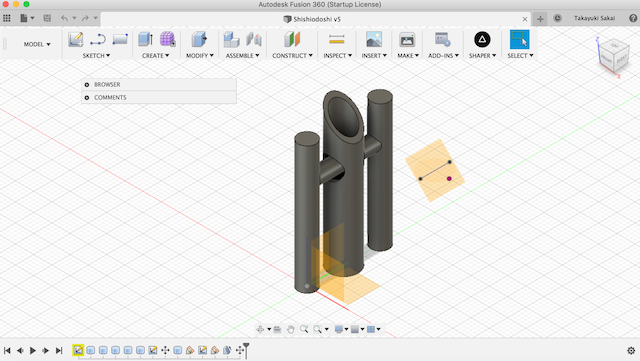Step forward one timeline feature
640x361 pixels.
pyautogui.click(x=46, y=350)
